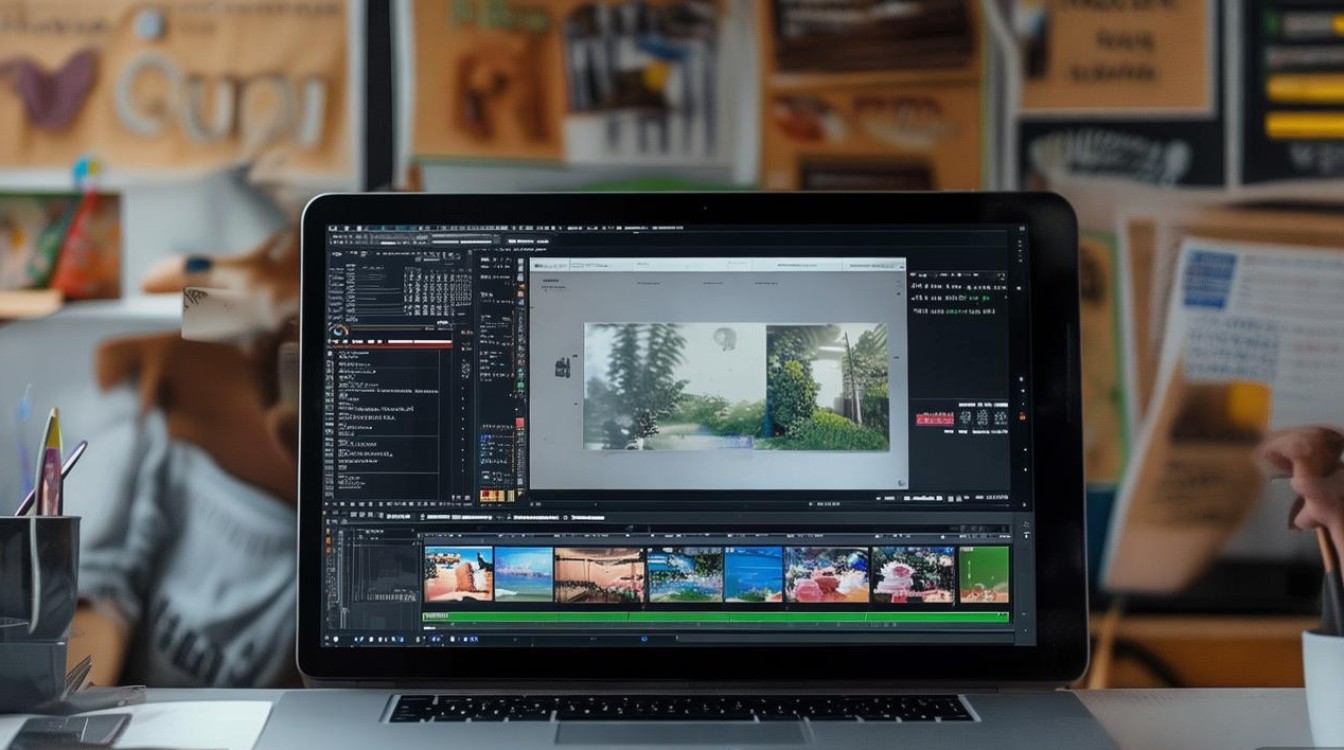
Task: Click the red button in the right side panel
Action: [934, 418]
